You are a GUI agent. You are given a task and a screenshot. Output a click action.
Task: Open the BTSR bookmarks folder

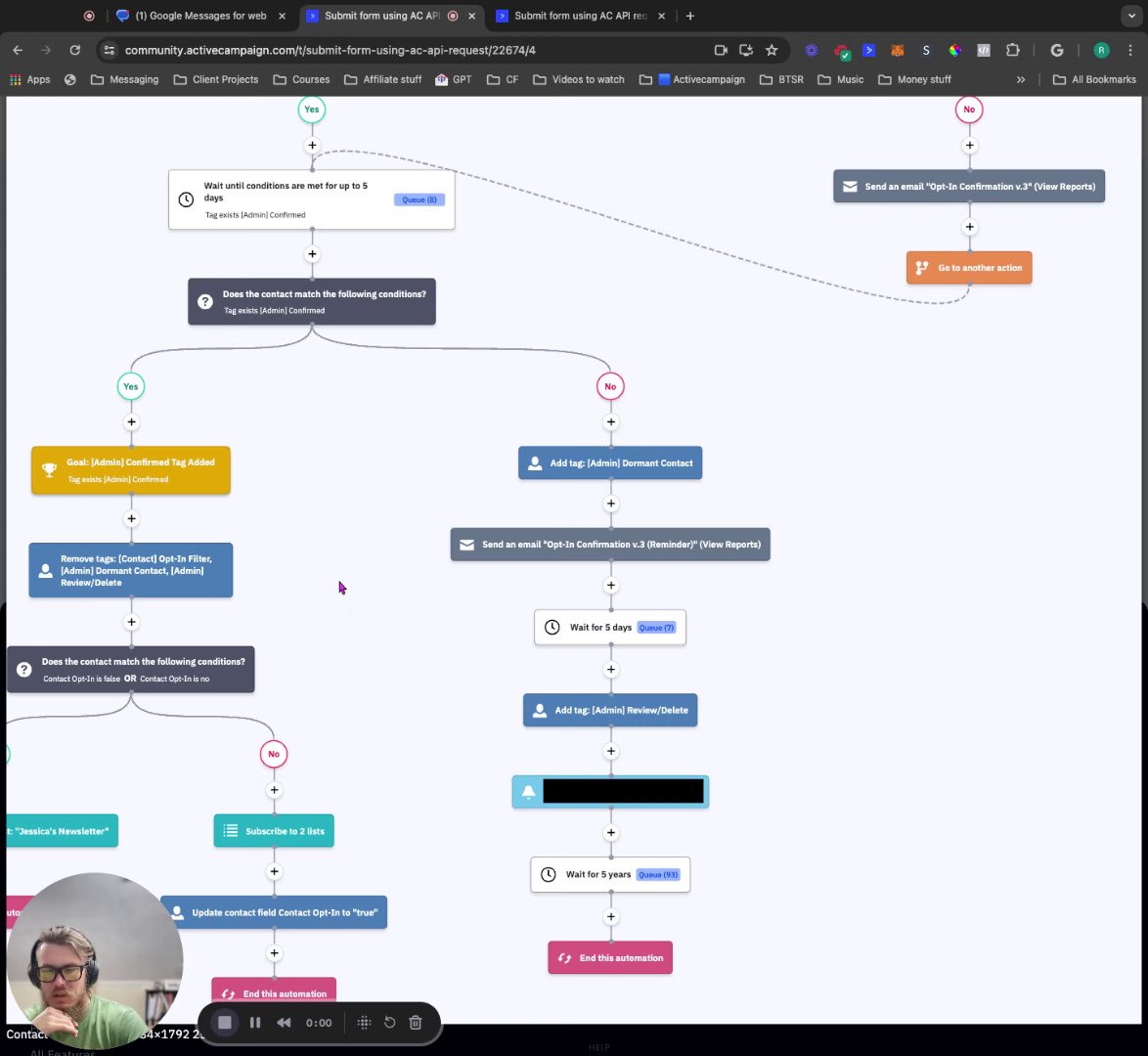(x=781, y=79)
